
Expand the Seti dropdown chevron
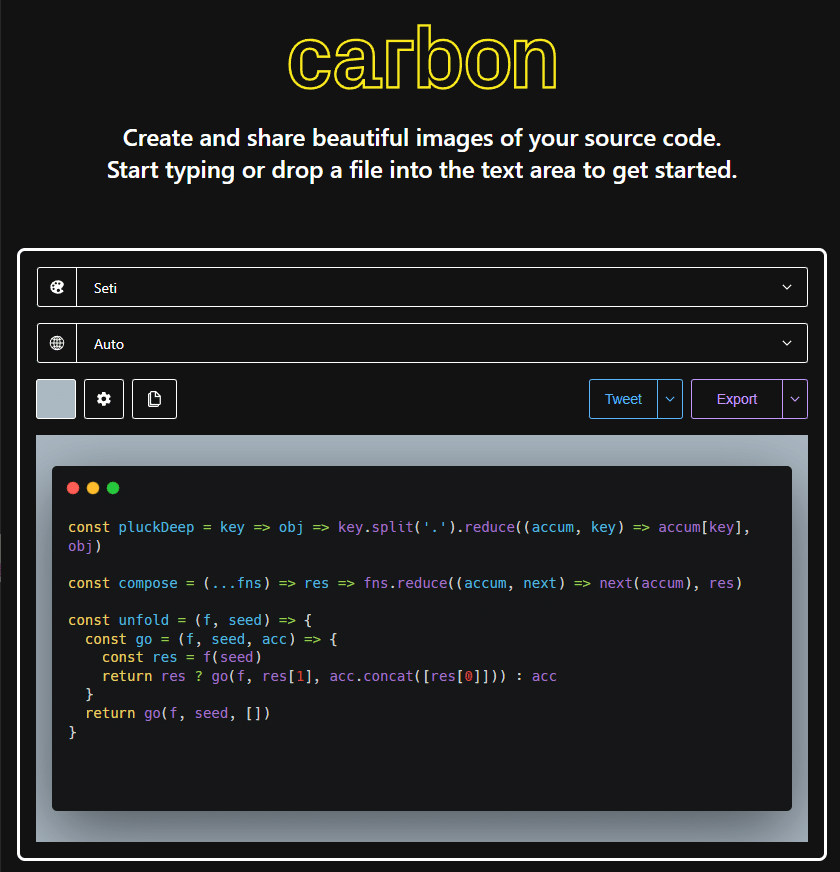[x=787, y=287]
